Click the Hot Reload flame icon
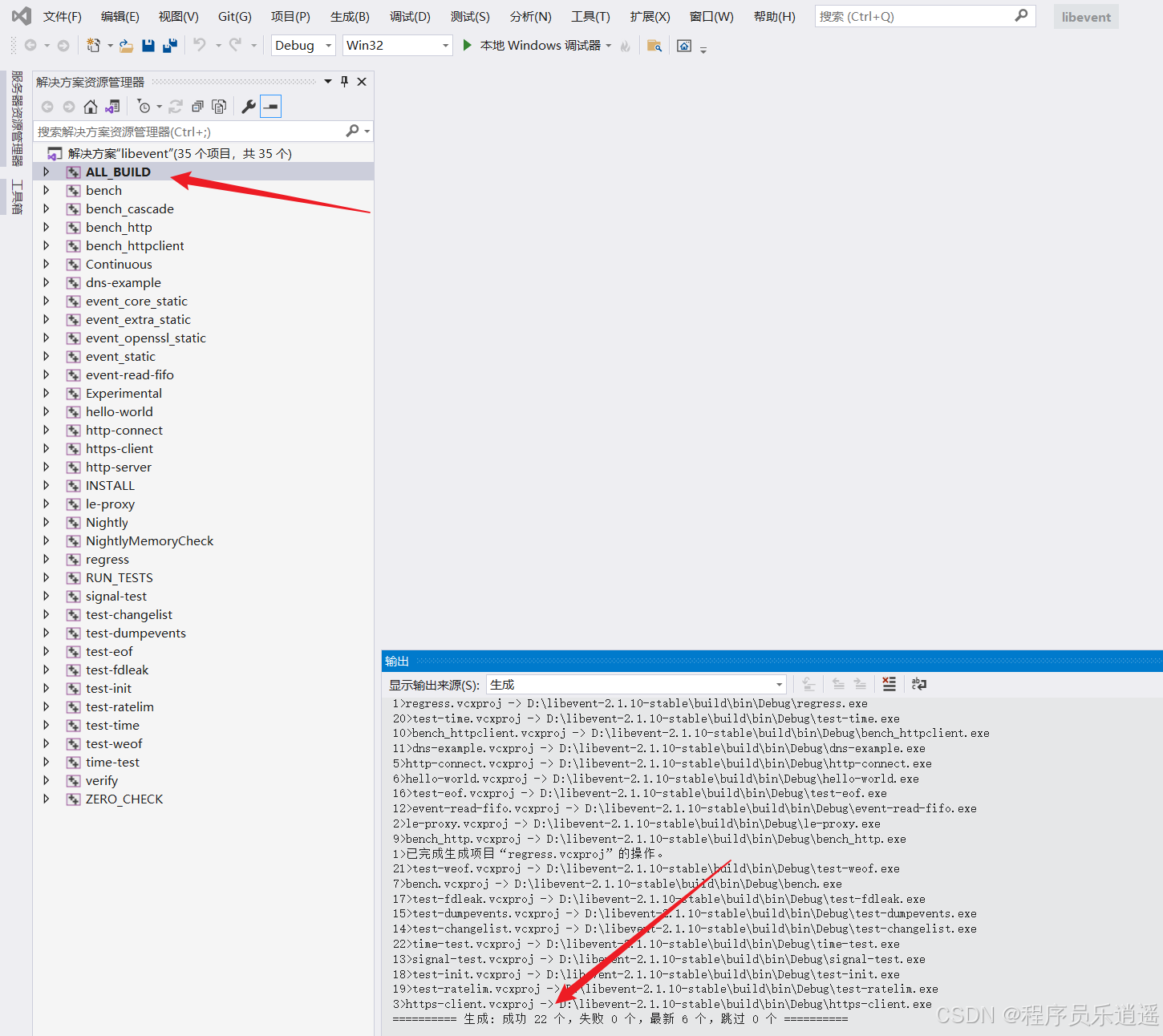 (626, 47)
